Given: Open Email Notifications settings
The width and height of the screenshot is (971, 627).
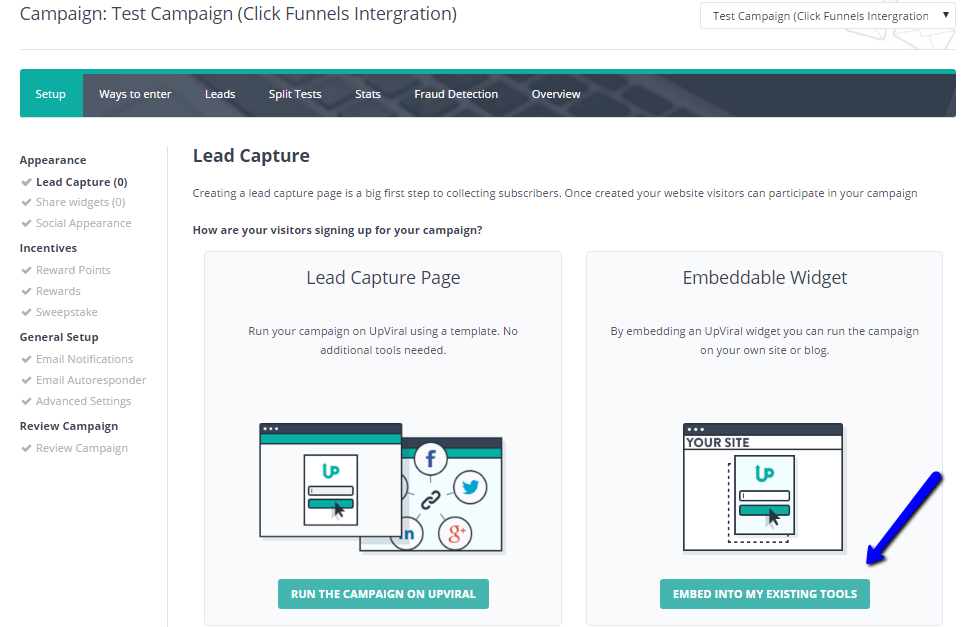Looking at the screenshot, I should click(84, 359).
